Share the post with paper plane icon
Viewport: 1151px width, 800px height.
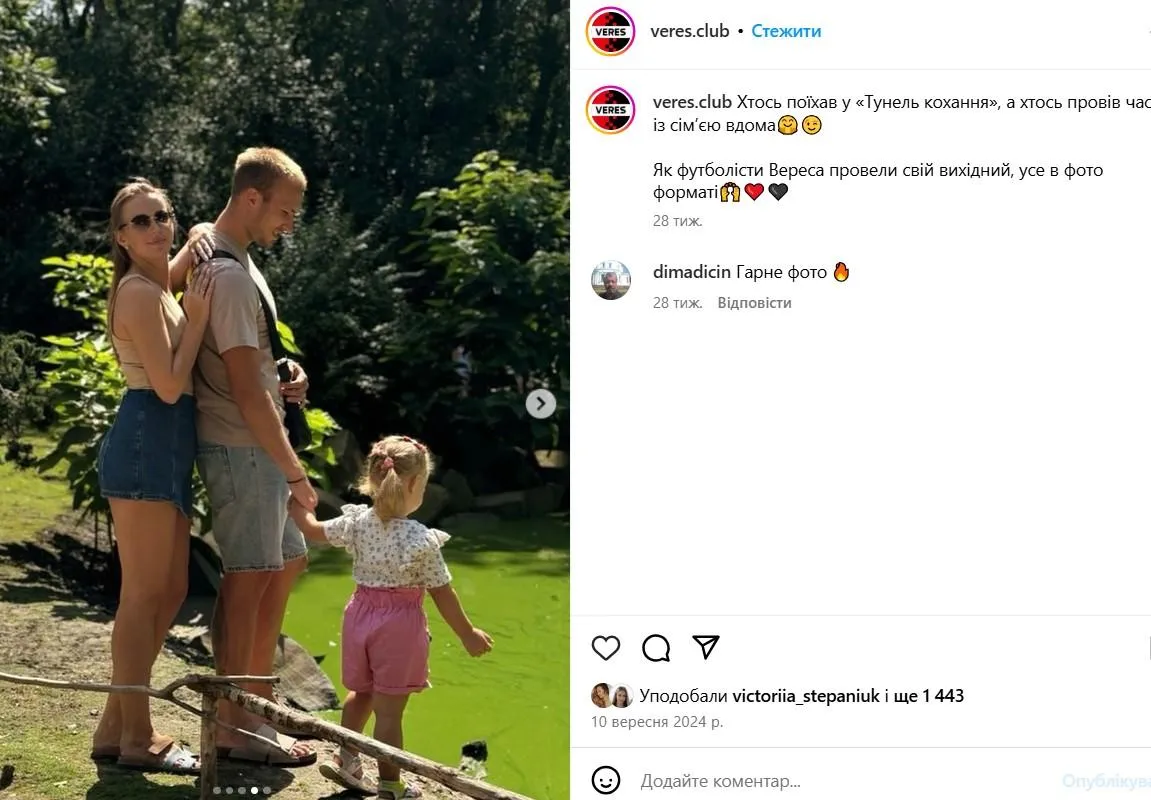[705, 647]
